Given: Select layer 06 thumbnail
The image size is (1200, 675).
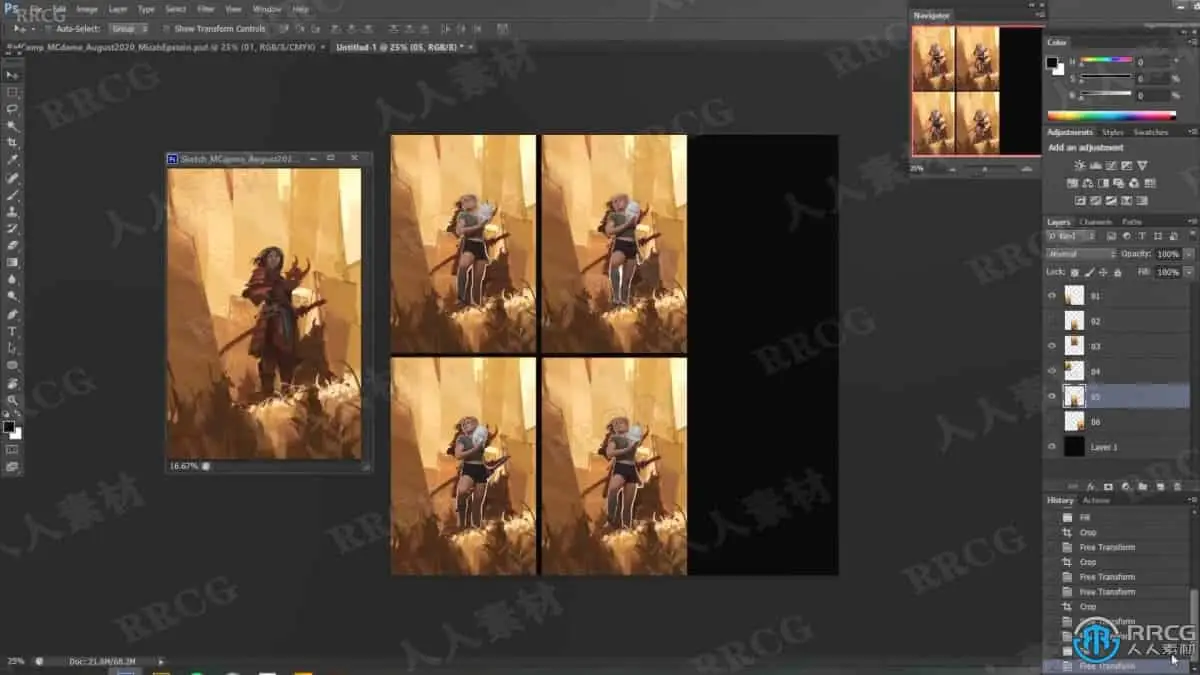Looking at the screenshot, I should pos(1074,422).
